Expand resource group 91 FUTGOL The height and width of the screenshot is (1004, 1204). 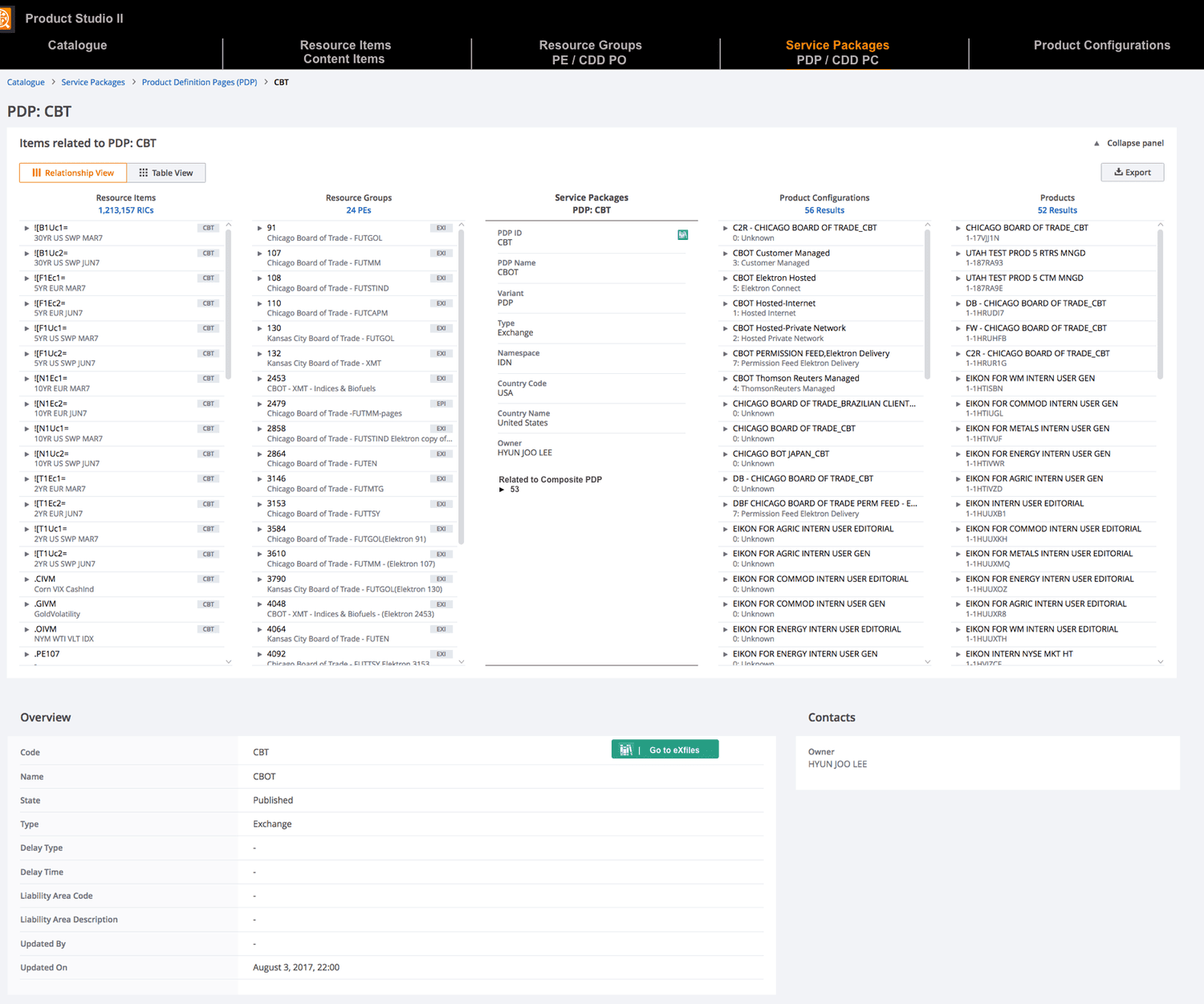pyautogui.click(x=259, y=228)
